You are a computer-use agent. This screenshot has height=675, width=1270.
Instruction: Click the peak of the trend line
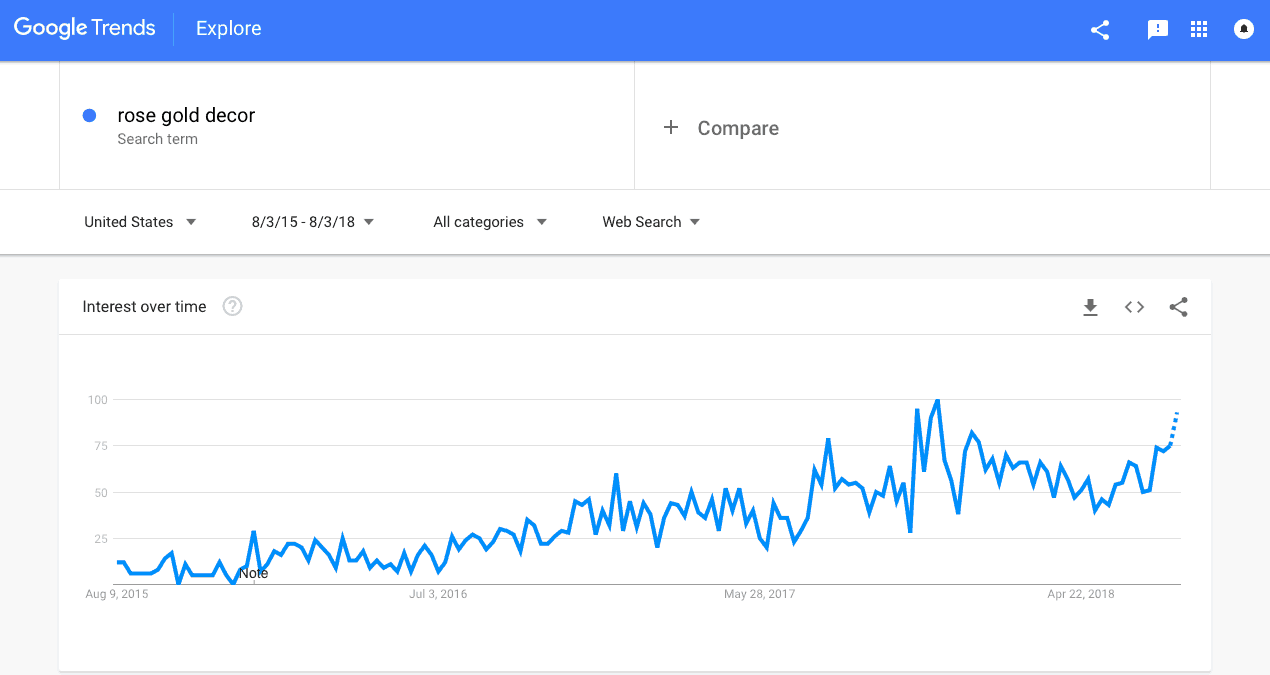pos(938,399)
